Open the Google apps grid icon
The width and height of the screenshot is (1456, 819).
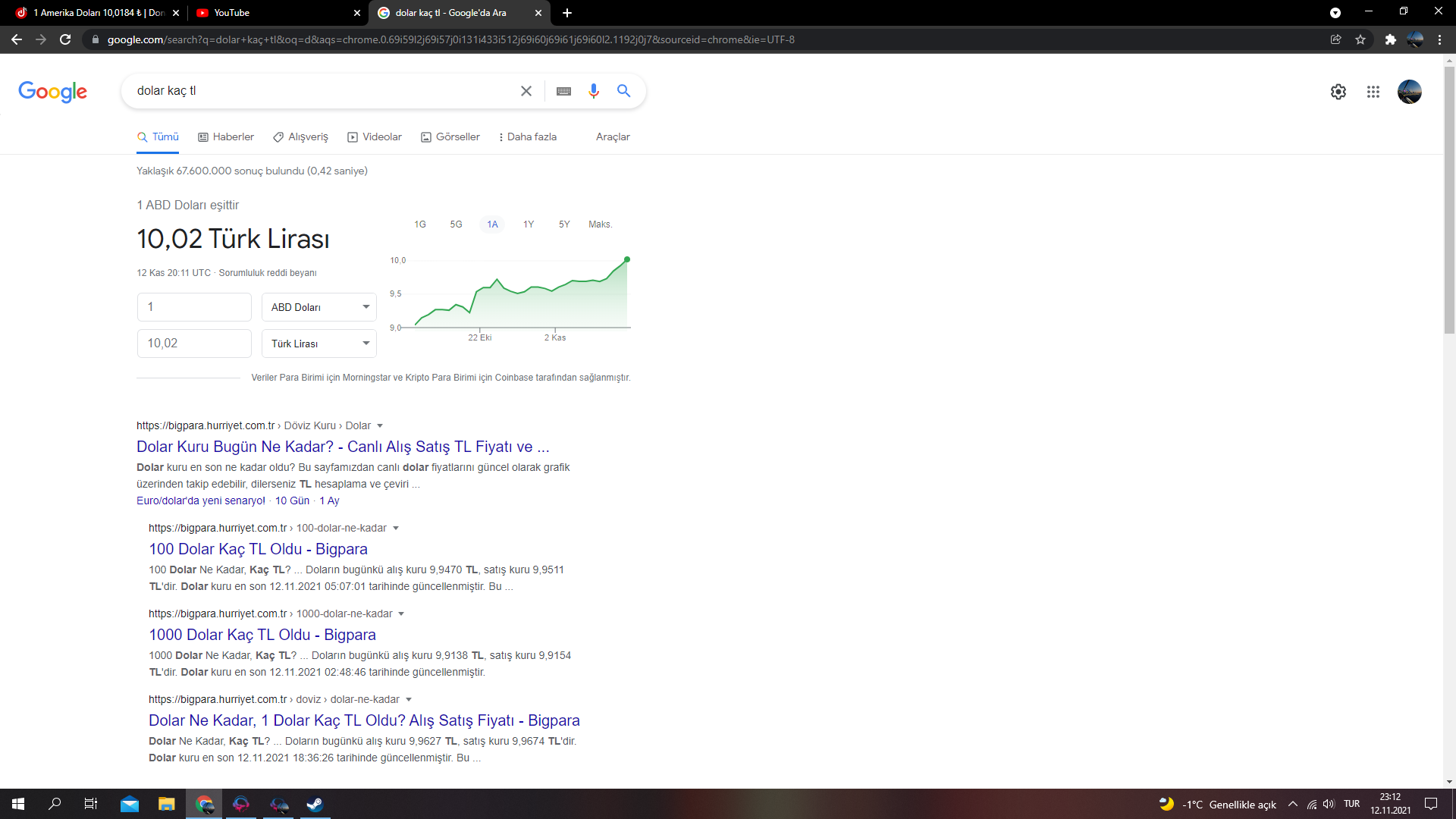click(x=1373, y=92)
